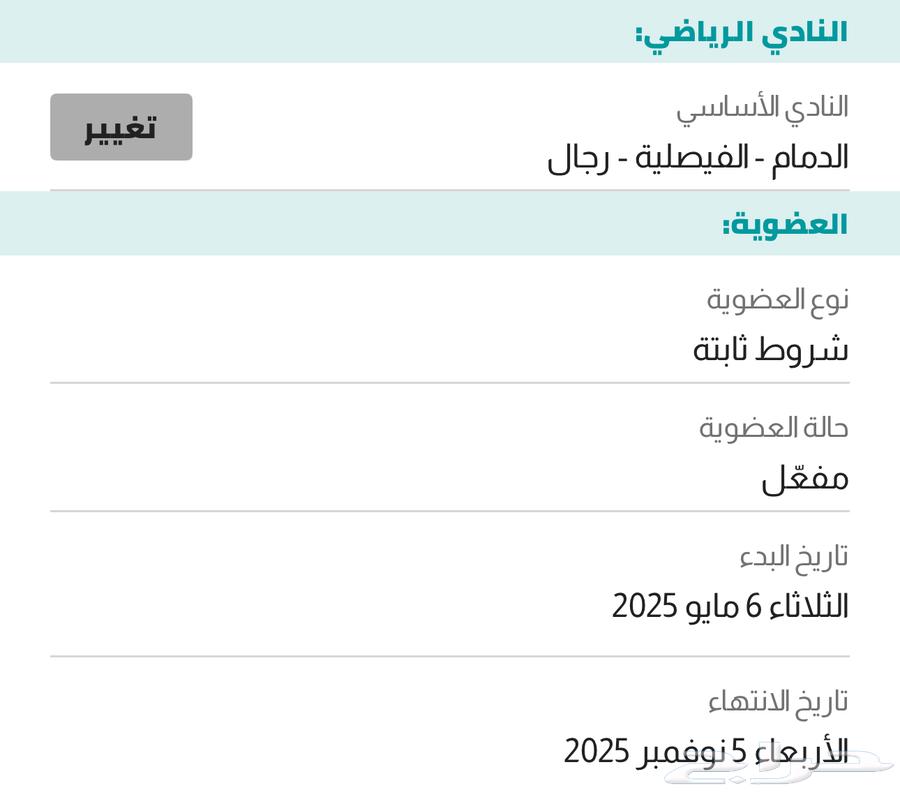Image resolution: width=900 pixels, height=797 pixels.
Task: Click the teal العضوية banner area
Action: [450, 222]
